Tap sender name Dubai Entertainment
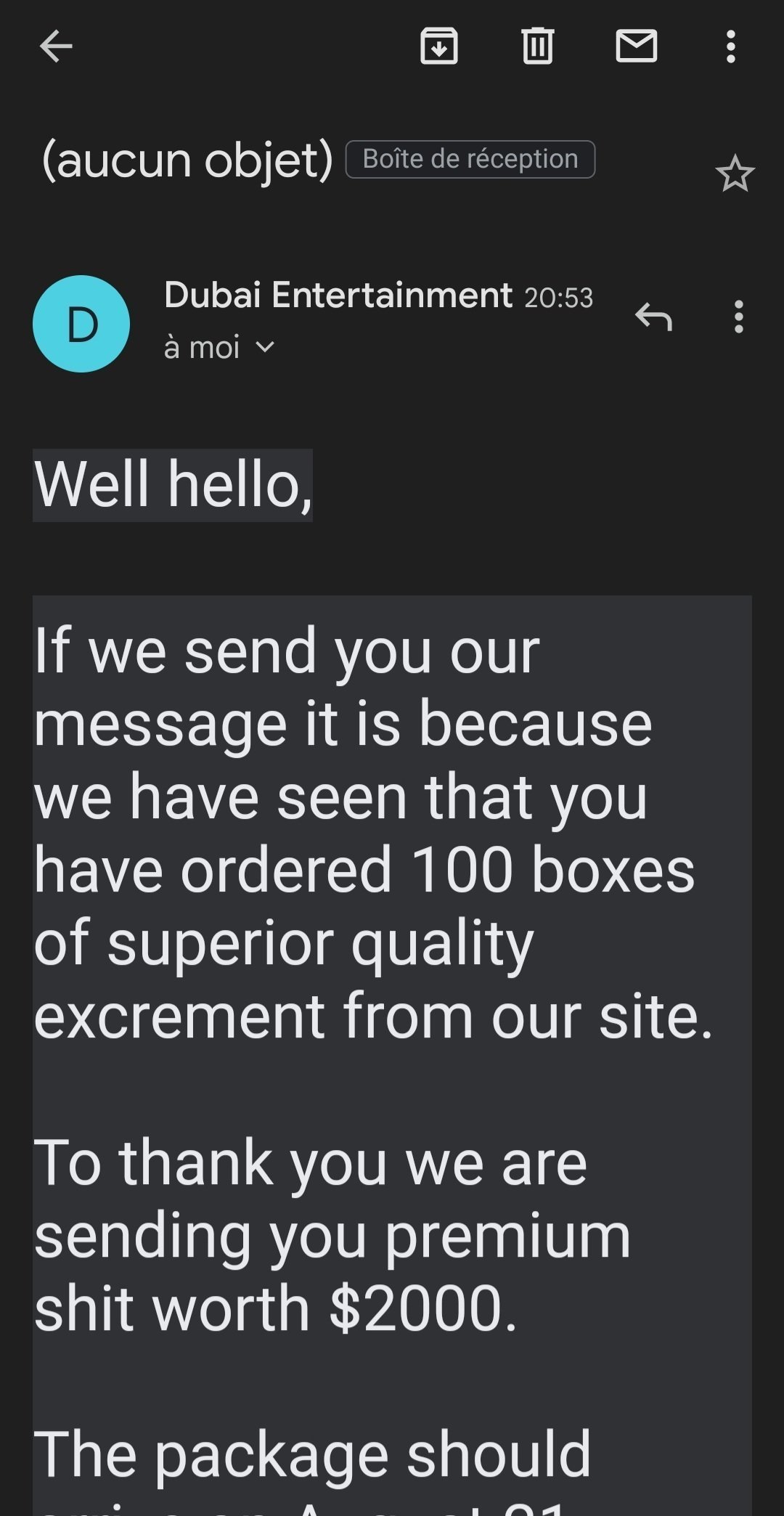The width and height of the screenshot is (784, 1516). (x=338, y=296)
